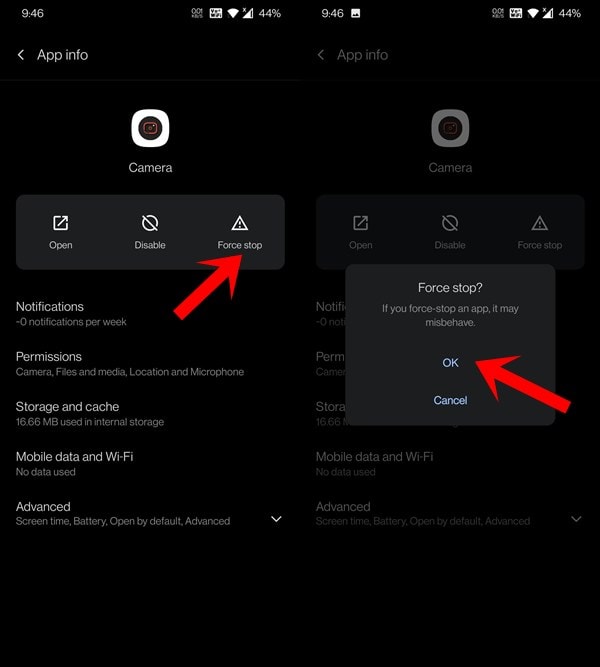Dismiss the Force stop dialog with Cancel

click(450, 400)
